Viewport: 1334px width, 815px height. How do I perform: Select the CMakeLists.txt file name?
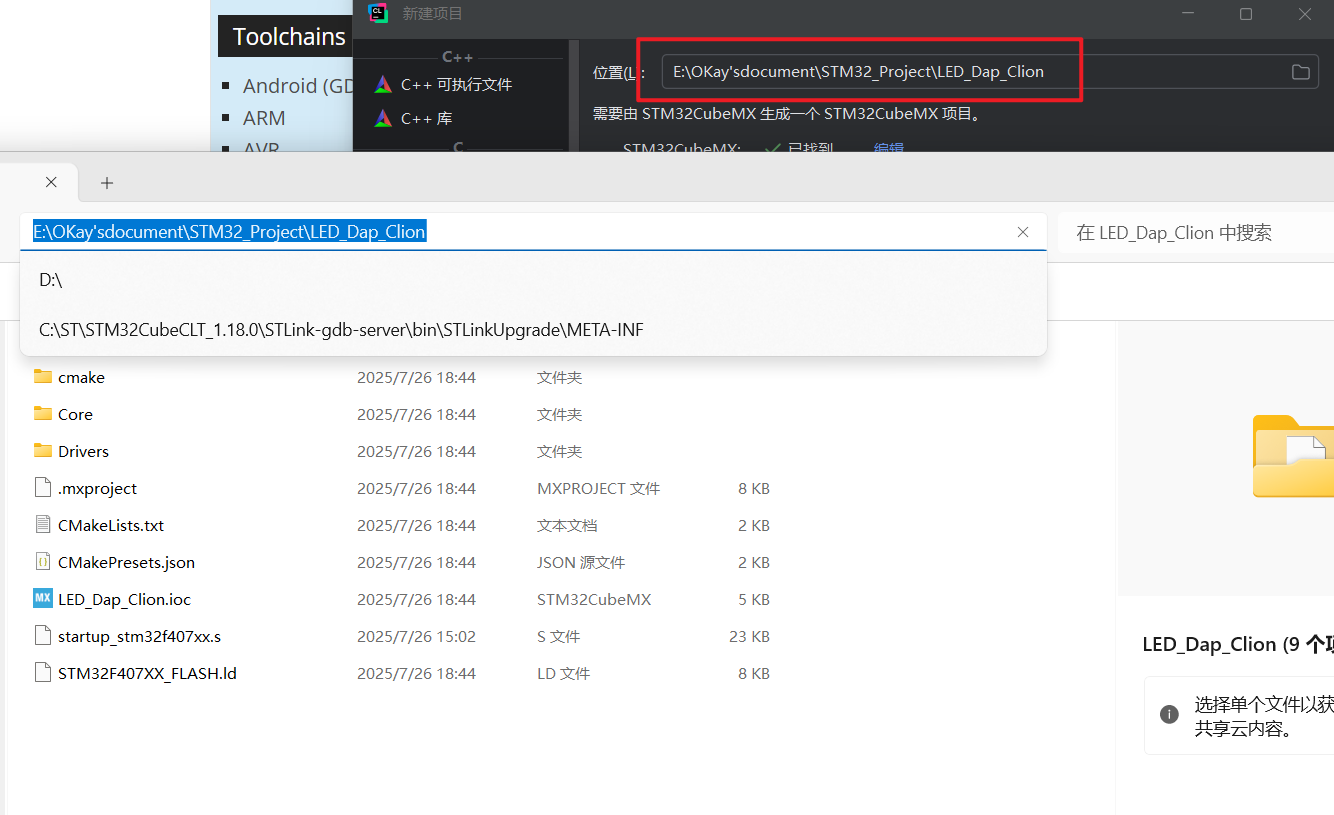[x=111, y=525]
